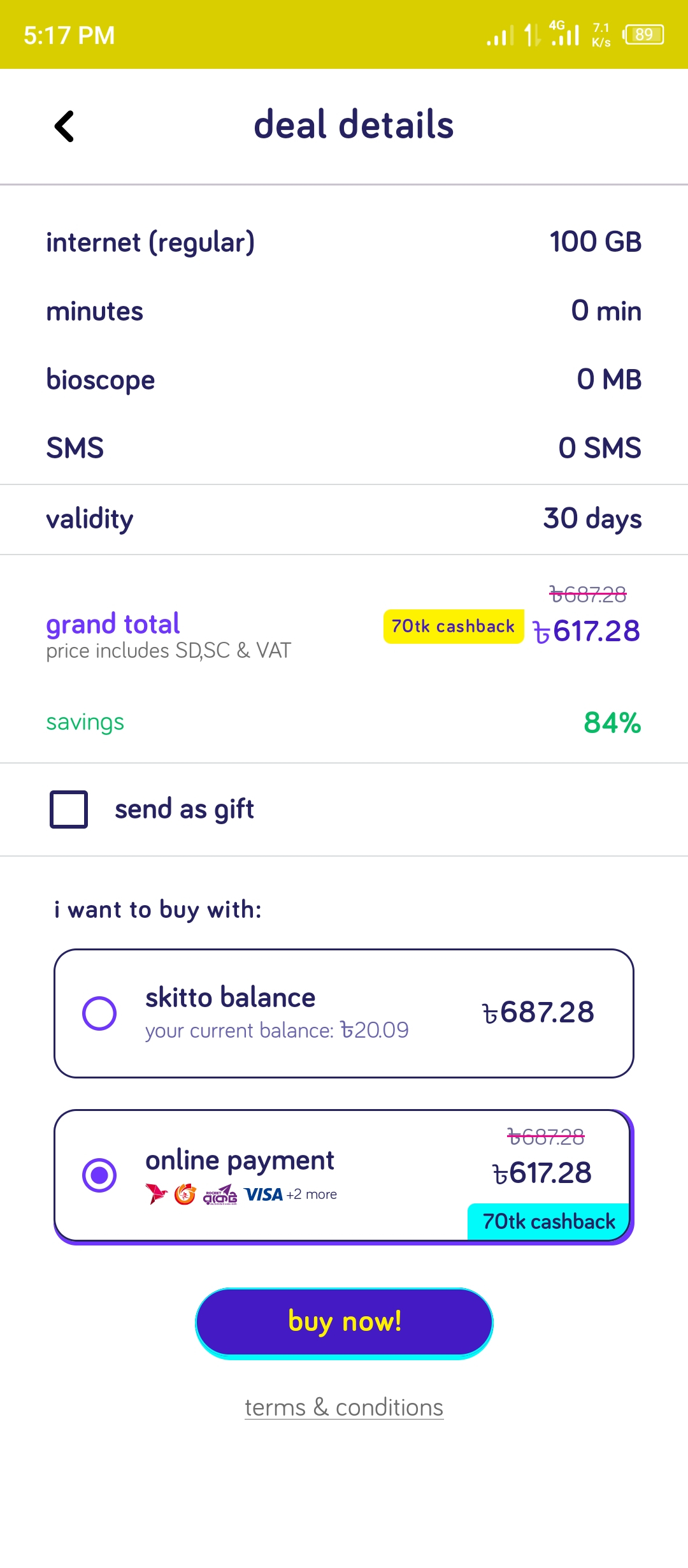The width and height of the screenshot is (688, 1568).
Task: Click the yellow 70tk cashback badge
Action: pyautogui.click(x=453, y=627)
